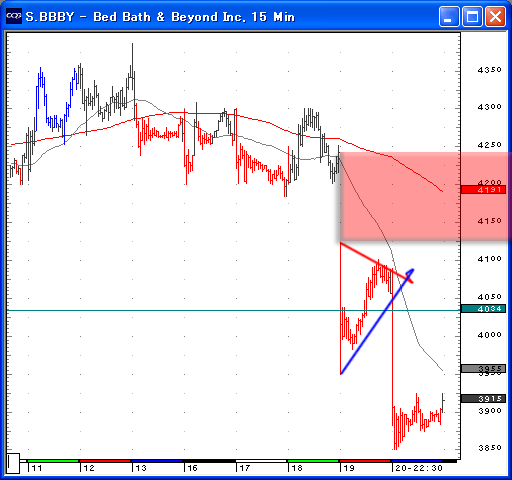The height and width of the screenshot is (480, 512).
Task: Select the 4300 price axis label
Action: [x=489, y=107]
